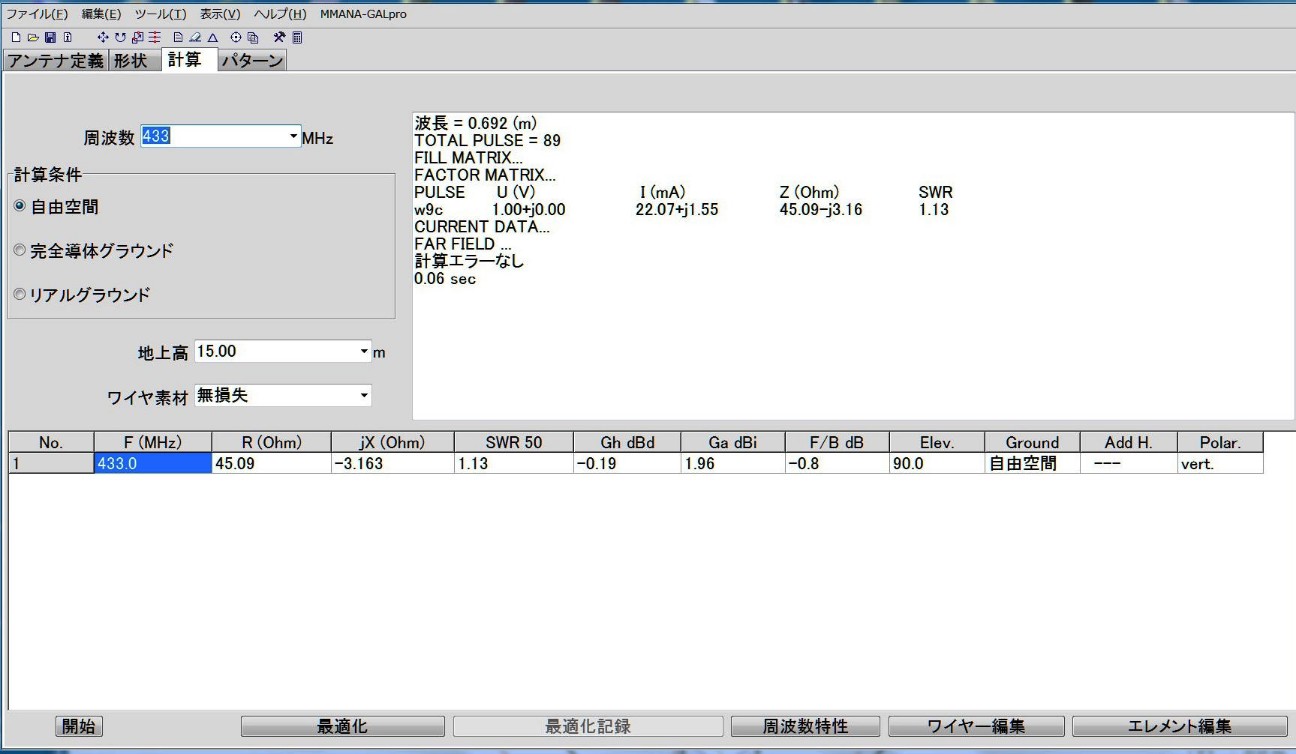
Task: Expand the ワイヤ素材 wire material dropdown arrow
Action: click(364, 396)
